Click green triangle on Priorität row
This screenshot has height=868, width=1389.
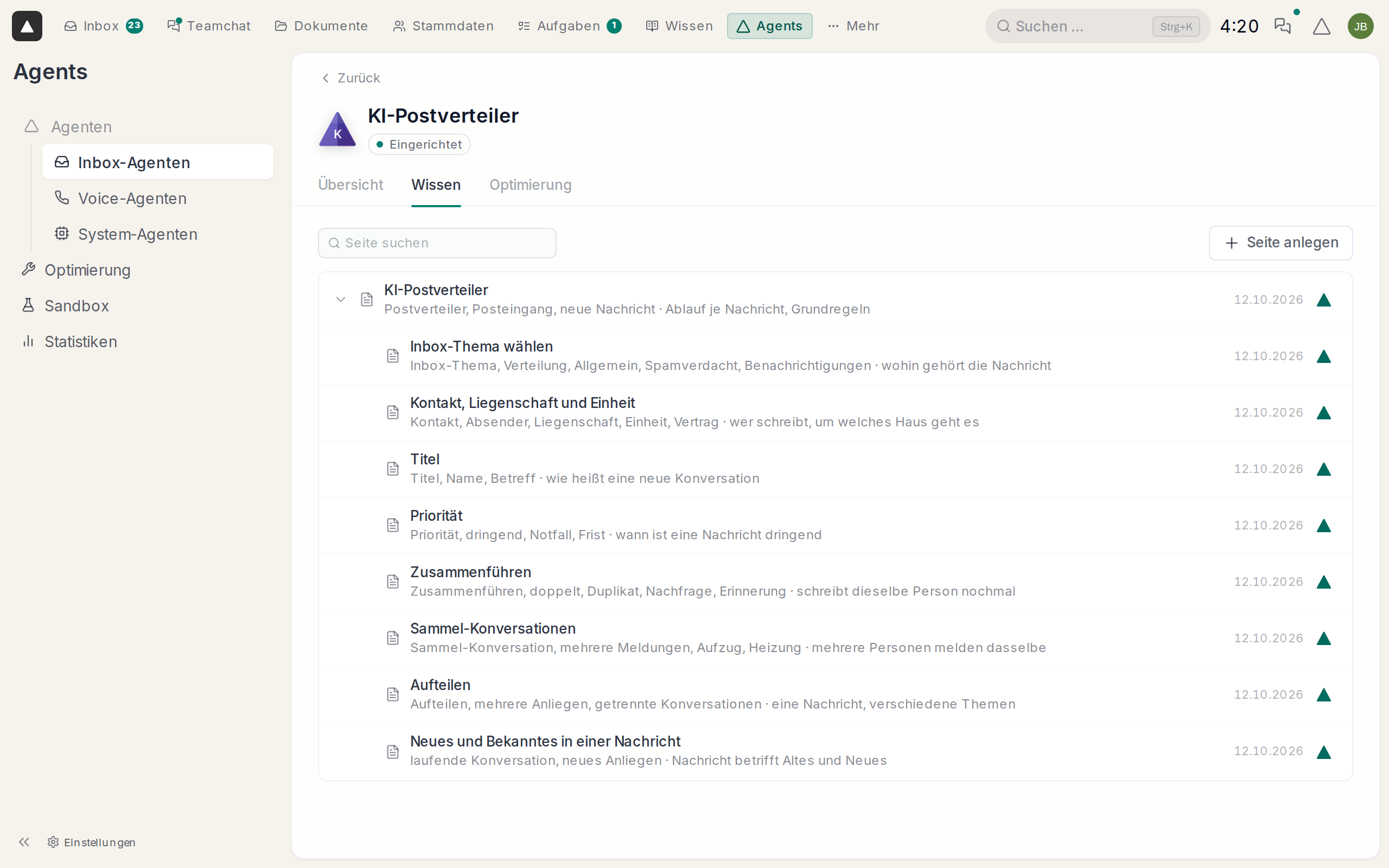1323,525
